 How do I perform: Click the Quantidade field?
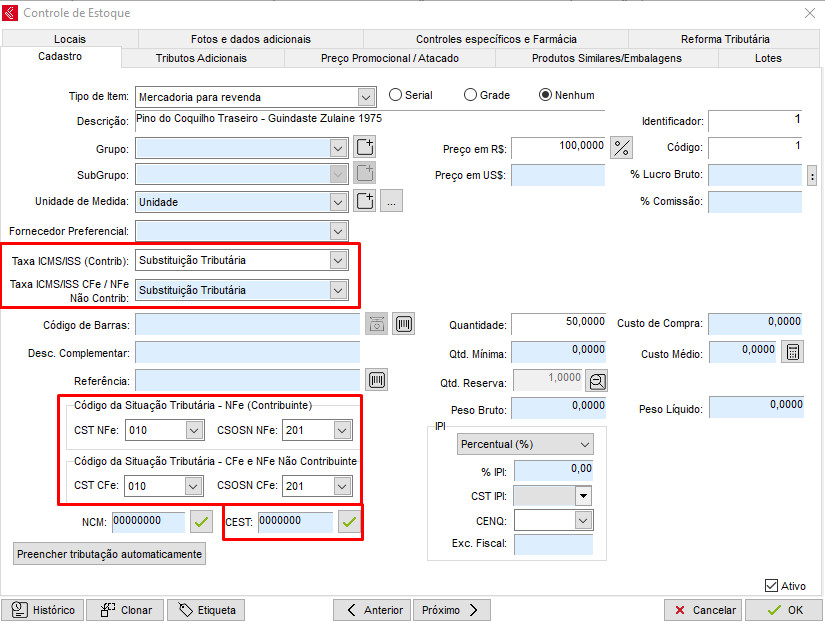tap(559, 323)
